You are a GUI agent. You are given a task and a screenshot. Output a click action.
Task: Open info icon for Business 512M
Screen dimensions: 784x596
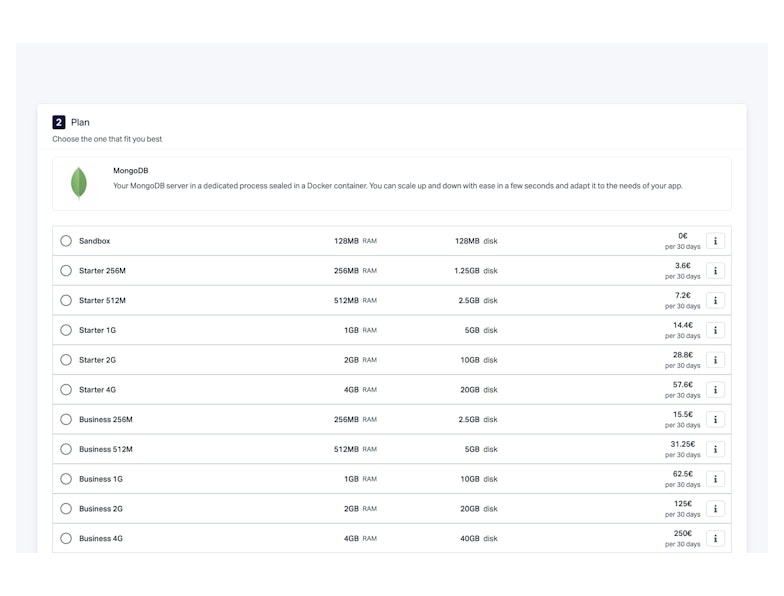click(715, 449)
